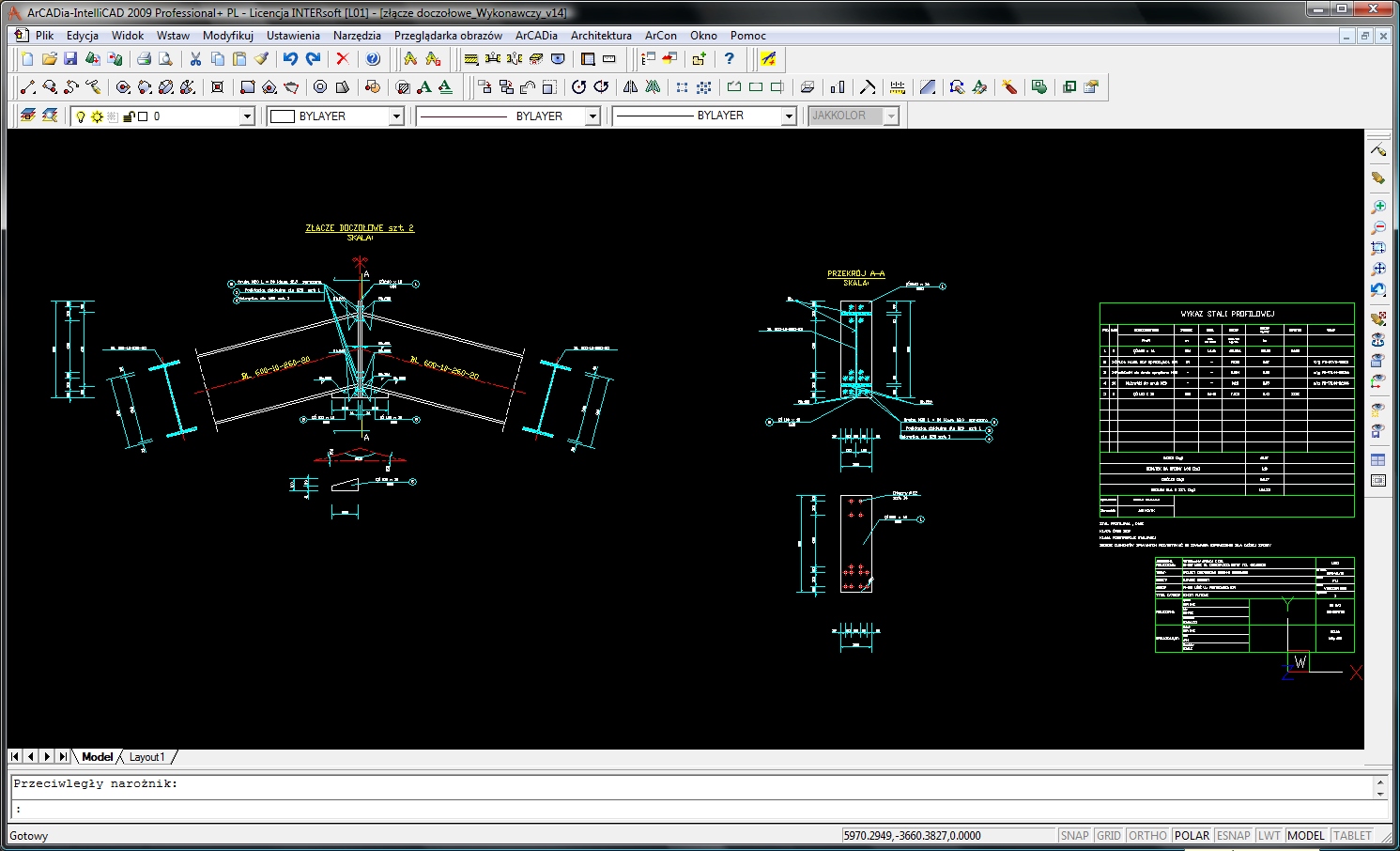Select the Rectangle draw tool

(x=247, y=87)
